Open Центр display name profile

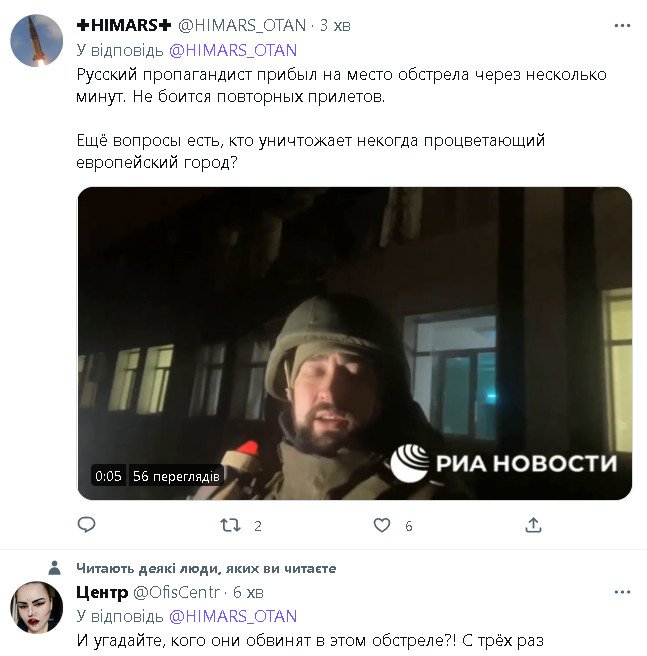pos(102,592)
